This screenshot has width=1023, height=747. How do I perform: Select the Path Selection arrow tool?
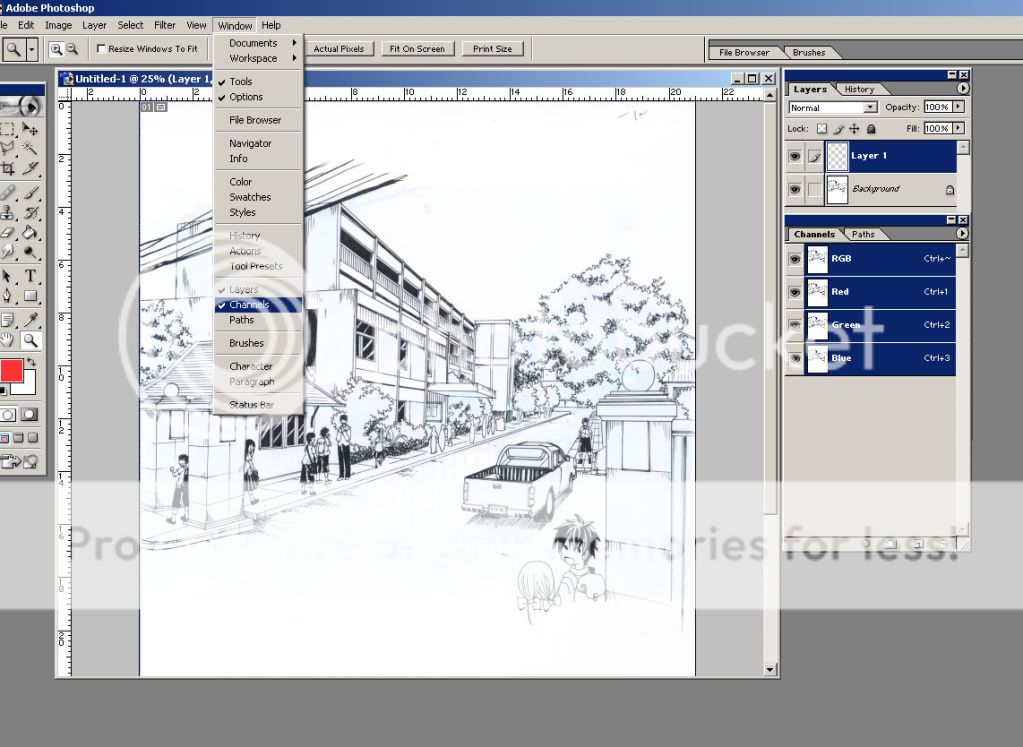point(7,276)
